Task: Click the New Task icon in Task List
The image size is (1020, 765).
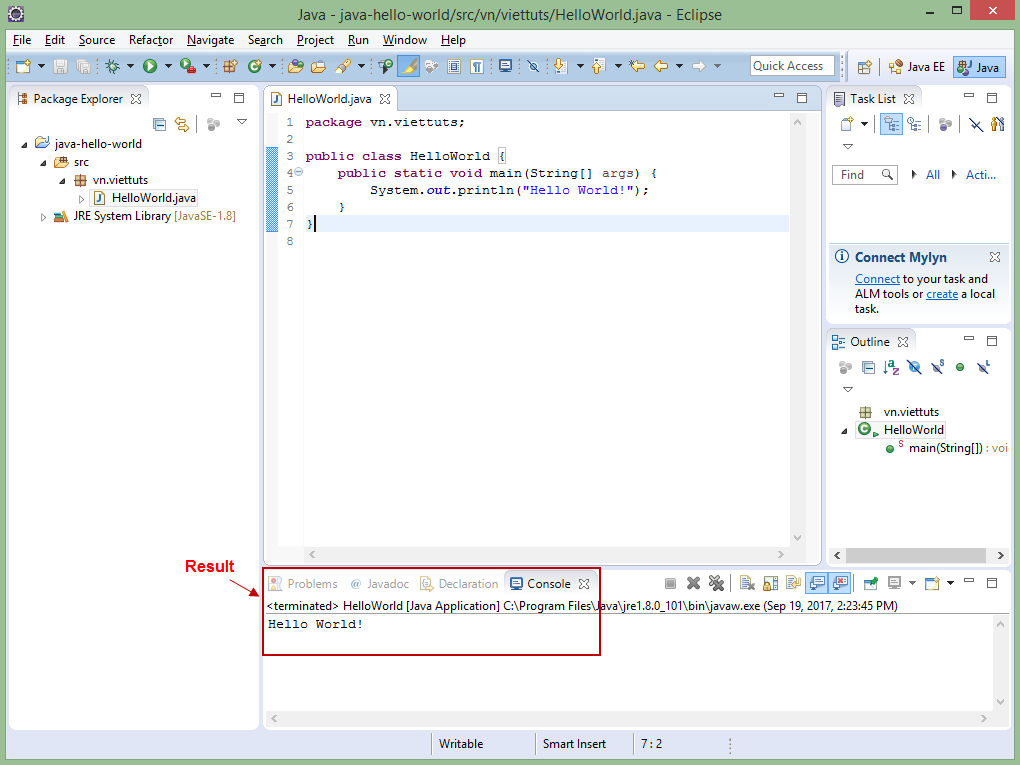Action: (x=847, y=124)
